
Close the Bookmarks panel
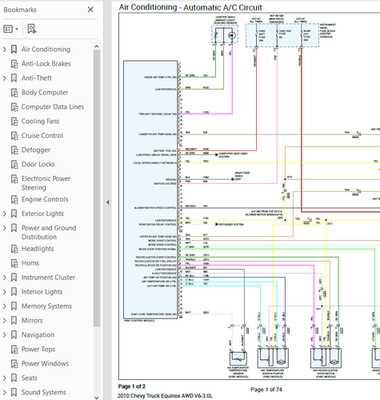pos(90,10)
